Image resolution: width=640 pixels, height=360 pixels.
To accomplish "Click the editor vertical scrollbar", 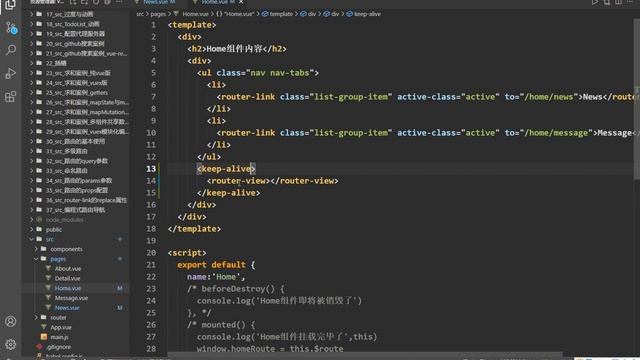I will 637,99.
